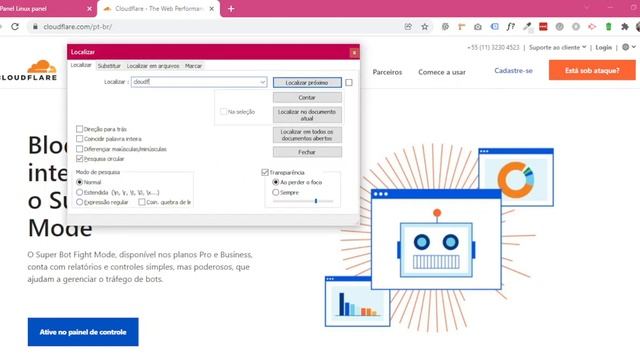The height and width of the screenshot is (360, 640).
Task: Open the Parceiros navigation menu
Action: coord(387,72)
